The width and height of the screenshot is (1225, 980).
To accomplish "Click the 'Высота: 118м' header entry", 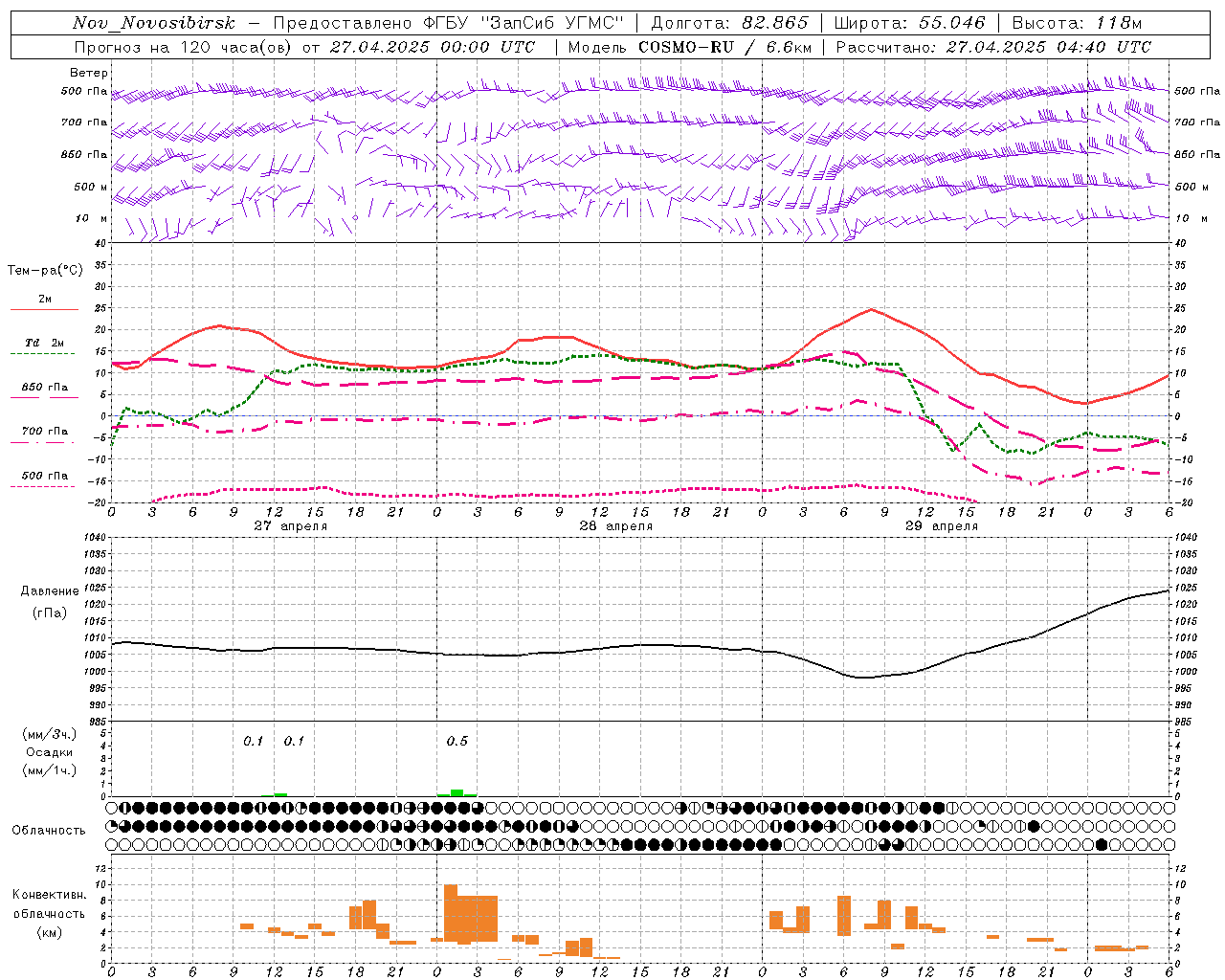I will click(x=1077, y=23).
